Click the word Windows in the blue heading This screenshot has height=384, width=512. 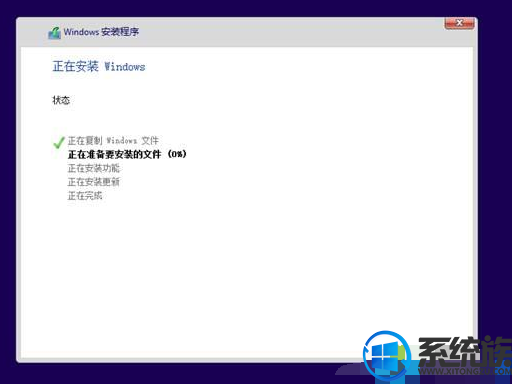[x=125, y=67]
